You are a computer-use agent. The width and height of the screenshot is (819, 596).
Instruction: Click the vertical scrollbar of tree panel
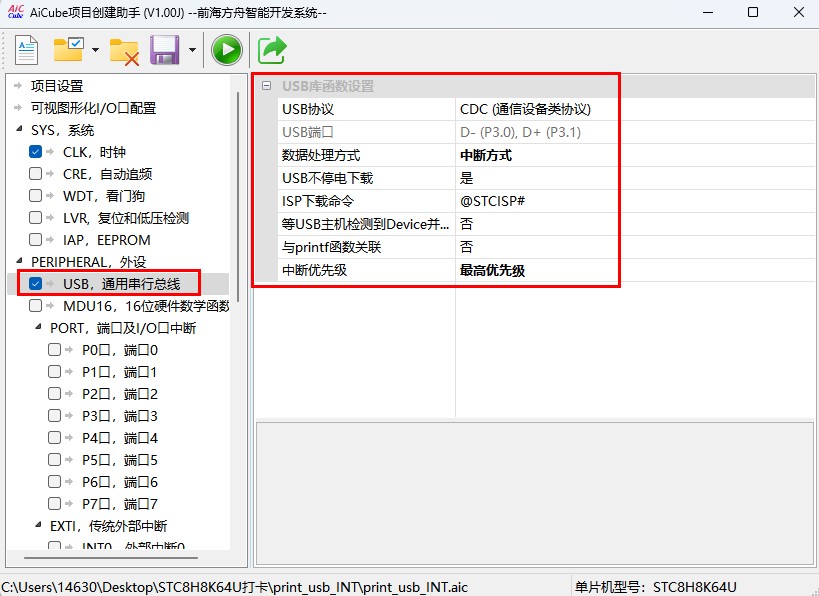pyautogui.click(x=238, y=196)
